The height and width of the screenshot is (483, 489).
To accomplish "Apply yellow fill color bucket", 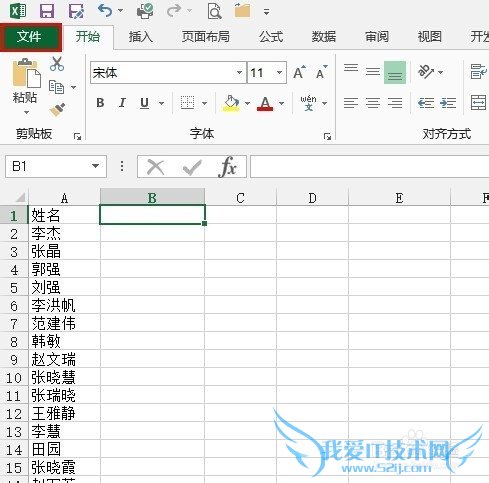I will pos(231,103).
